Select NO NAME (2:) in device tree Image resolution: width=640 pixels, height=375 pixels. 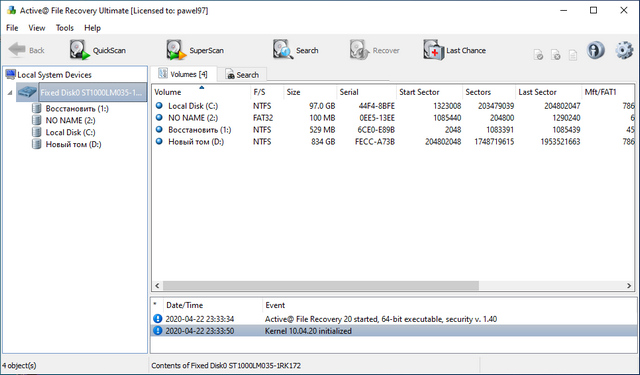pyautogui.click(x=70, y=120)
